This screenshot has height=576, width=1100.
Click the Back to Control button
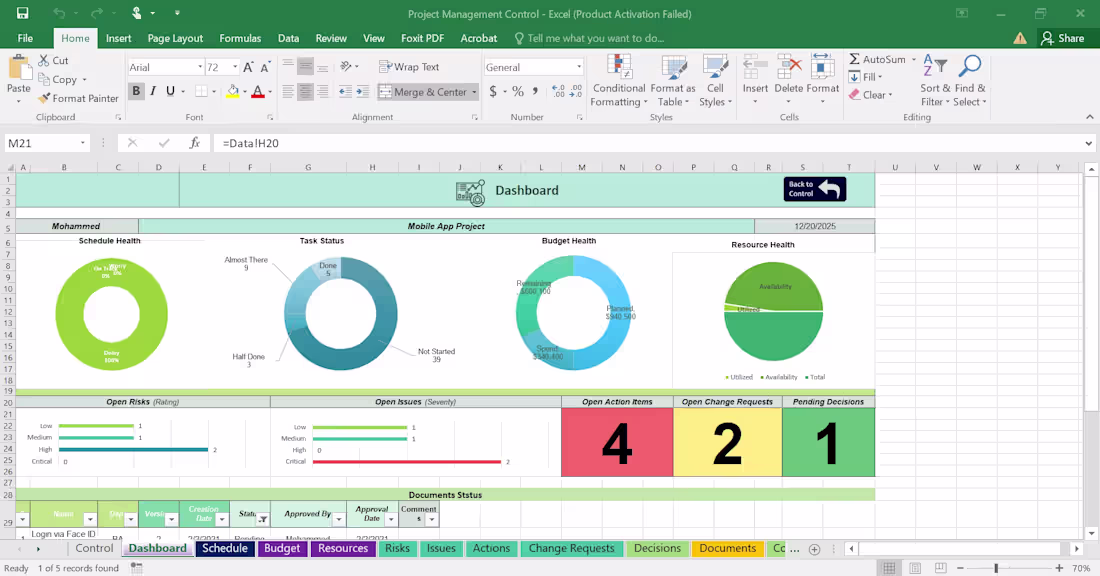813,189
